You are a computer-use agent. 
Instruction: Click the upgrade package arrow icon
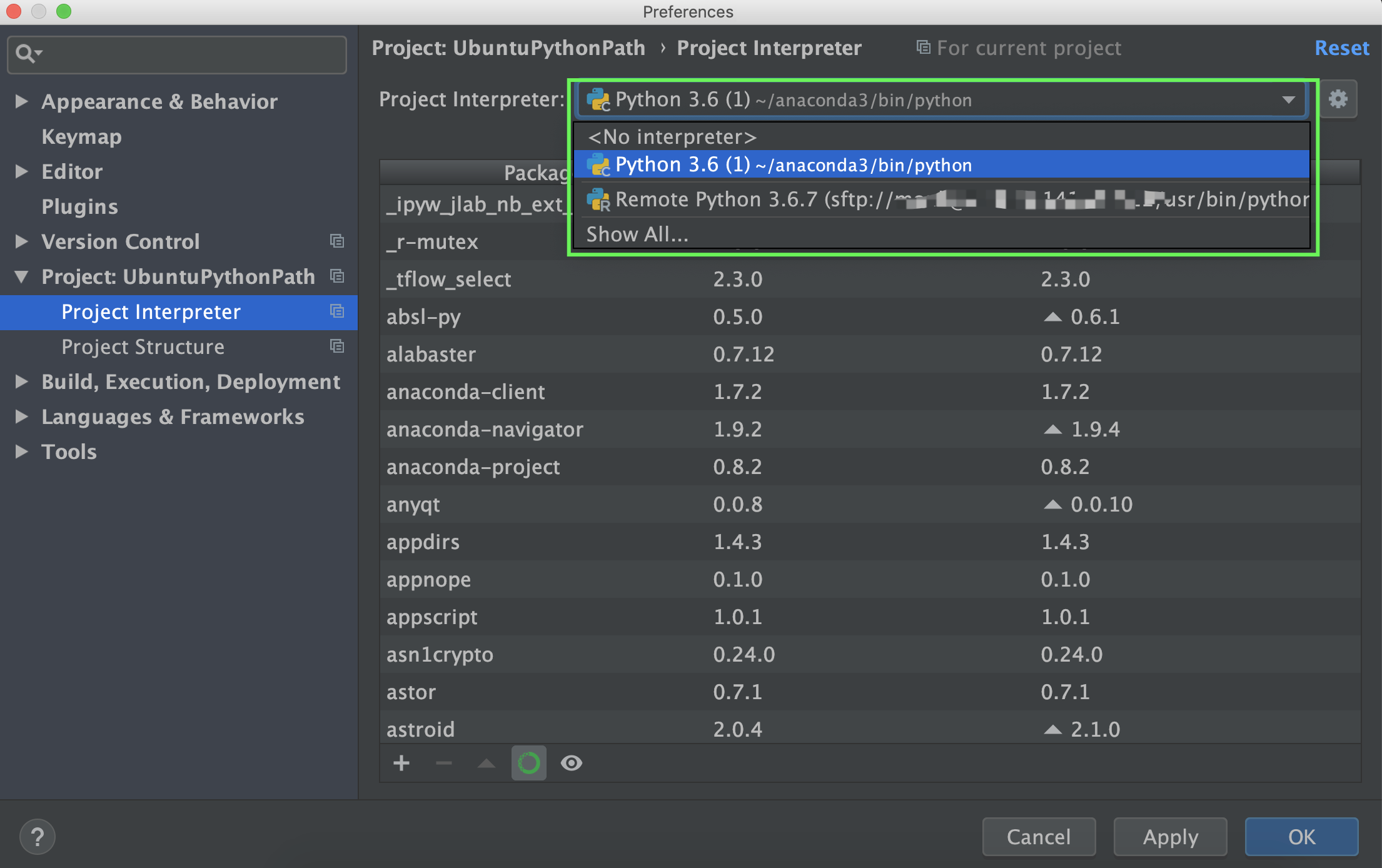click(486, 763)
